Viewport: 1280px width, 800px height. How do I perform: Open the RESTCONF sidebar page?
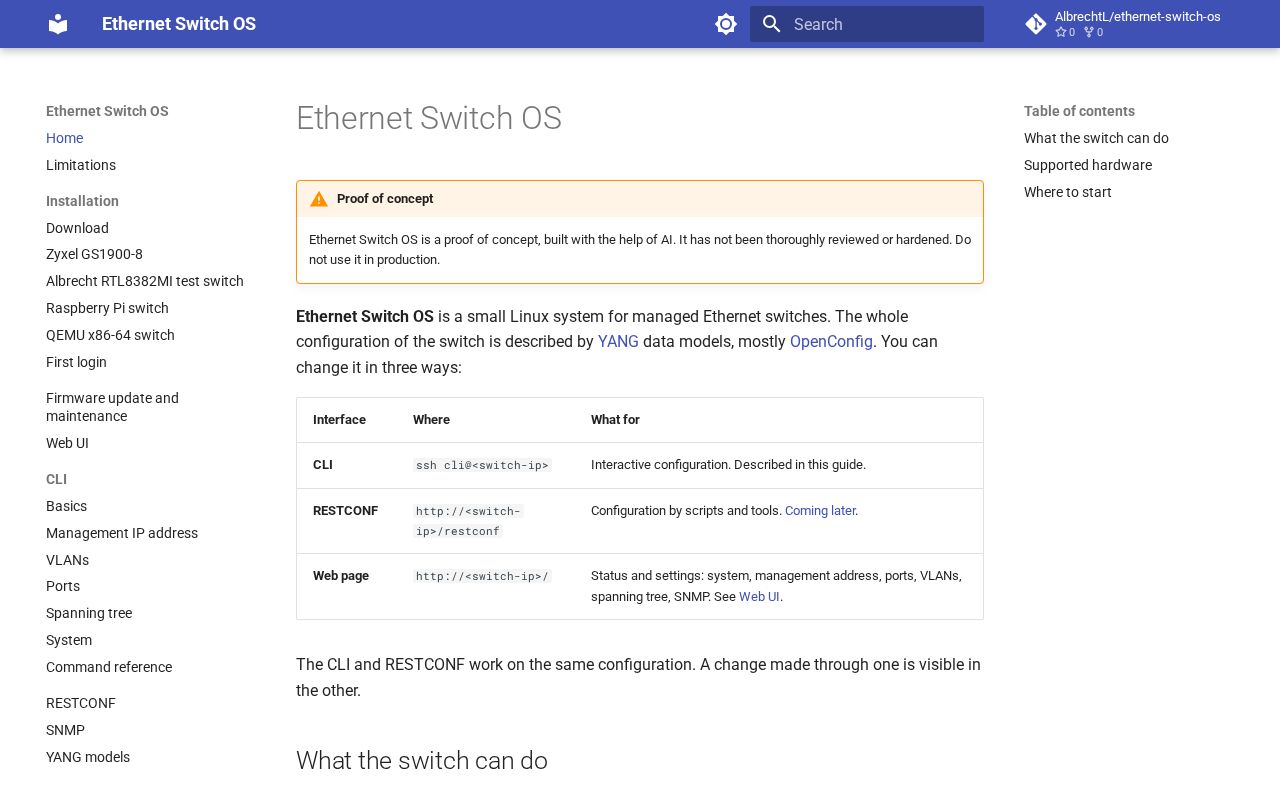tap(81, 703)
